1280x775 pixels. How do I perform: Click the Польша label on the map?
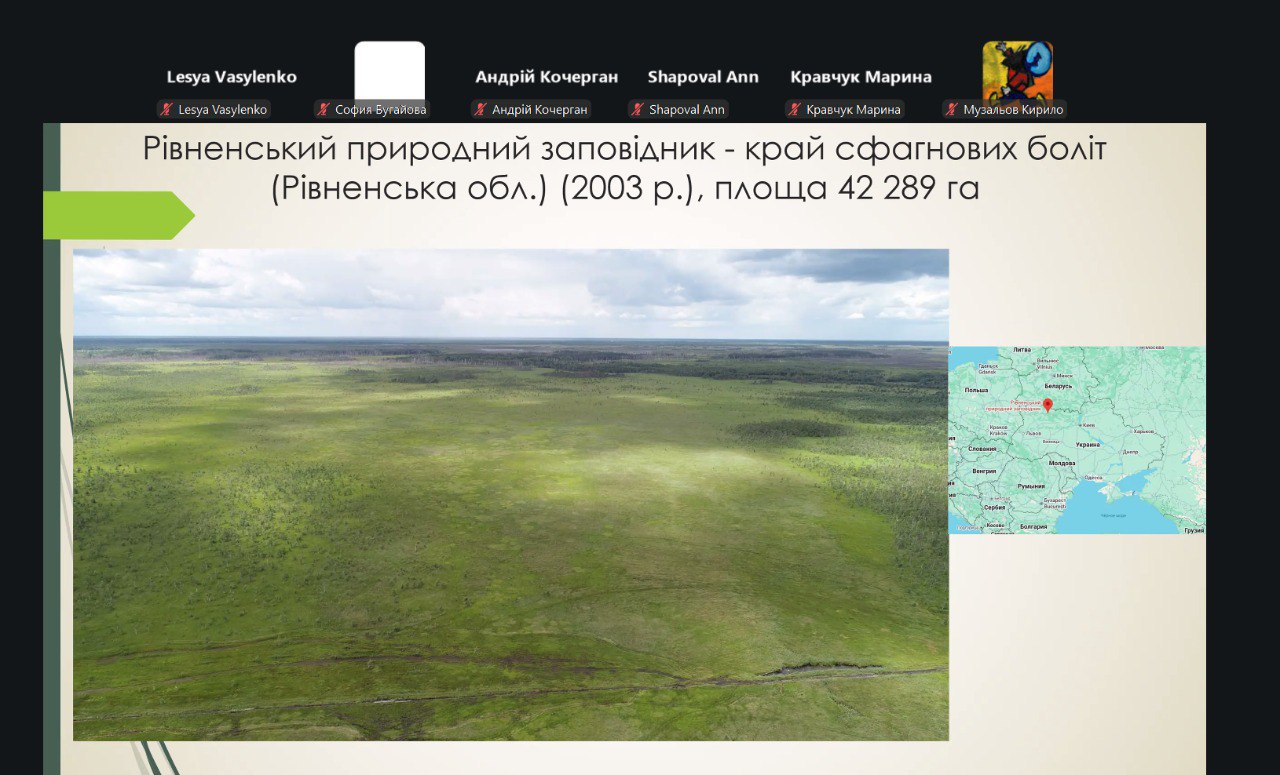point(974,390)
